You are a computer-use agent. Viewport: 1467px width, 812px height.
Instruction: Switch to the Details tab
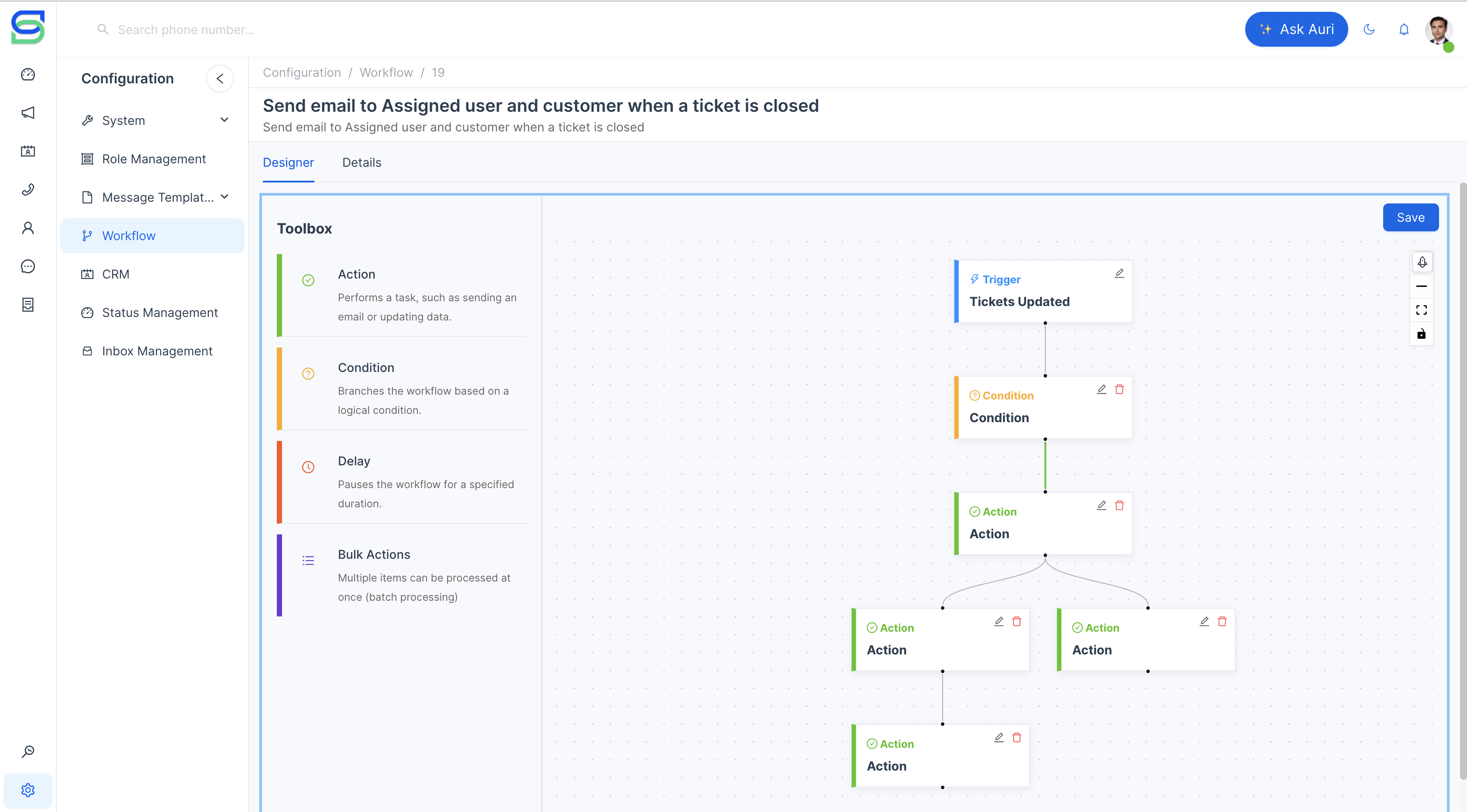tap(362, 163)
